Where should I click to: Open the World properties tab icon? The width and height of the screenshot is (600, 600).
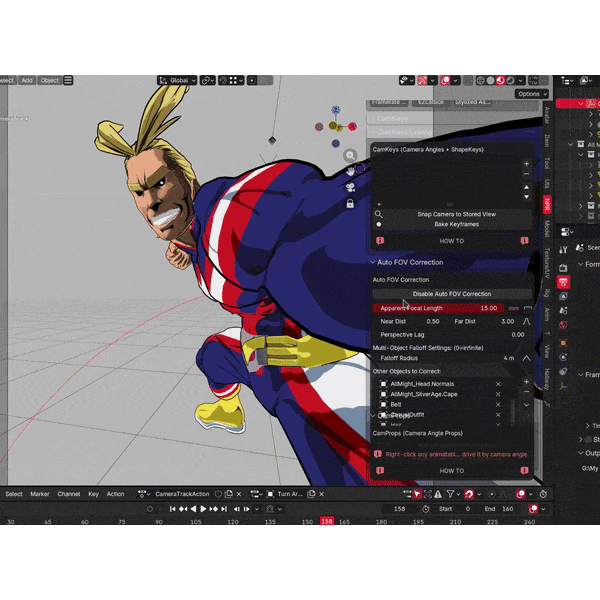click(x=563, y=325)
